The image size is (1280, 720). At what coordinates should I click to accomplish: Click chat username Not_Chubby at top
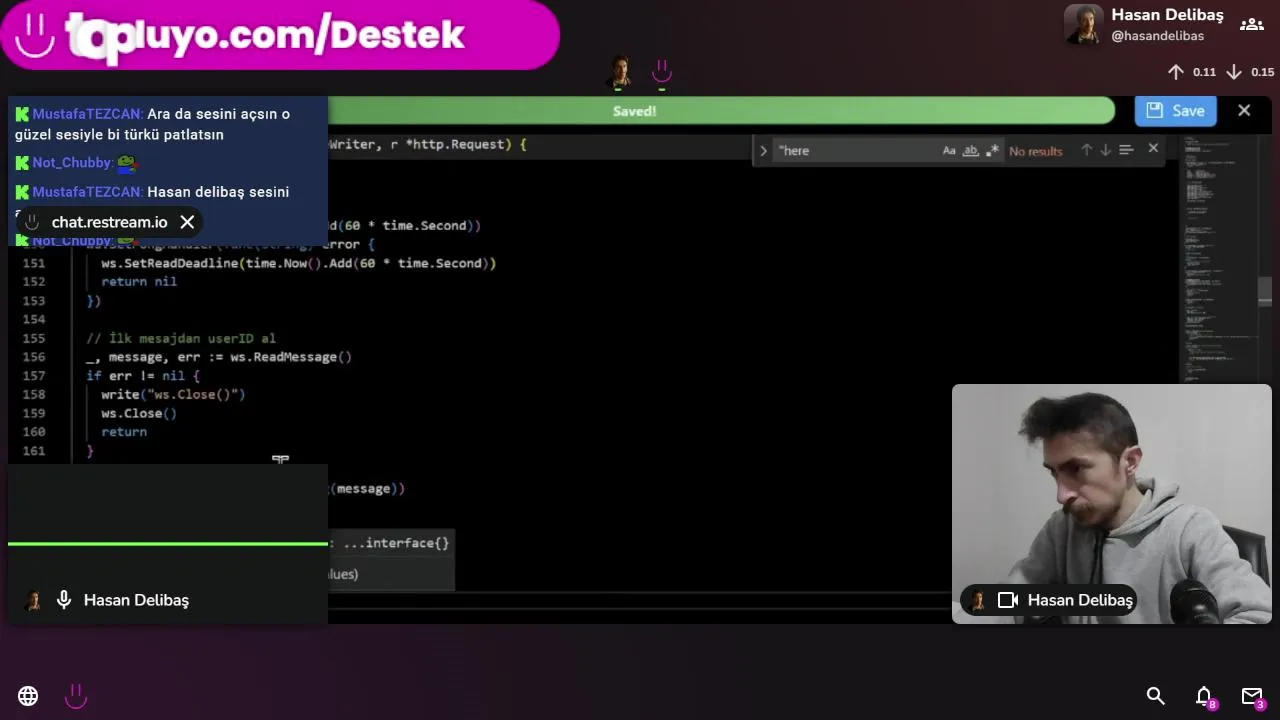point(71,163)
